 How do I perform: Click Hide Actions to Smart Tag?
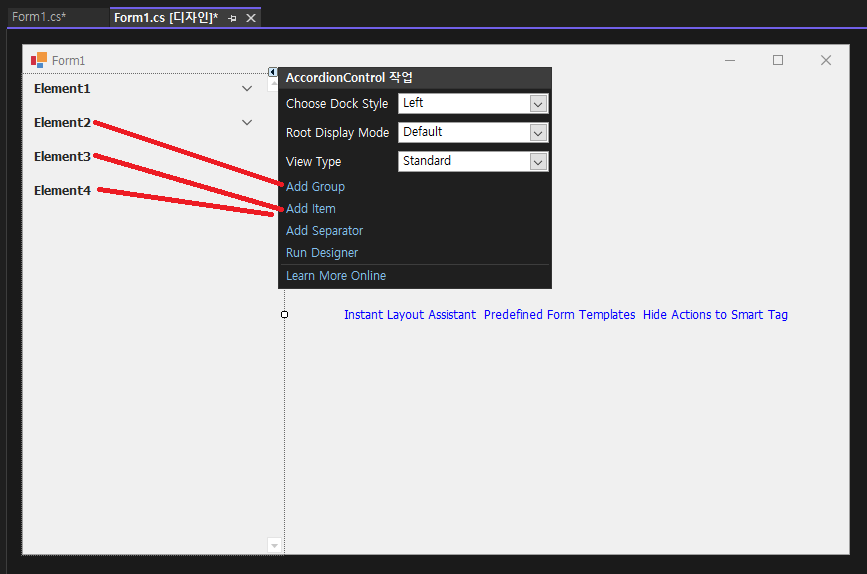[x=715, y=315]
